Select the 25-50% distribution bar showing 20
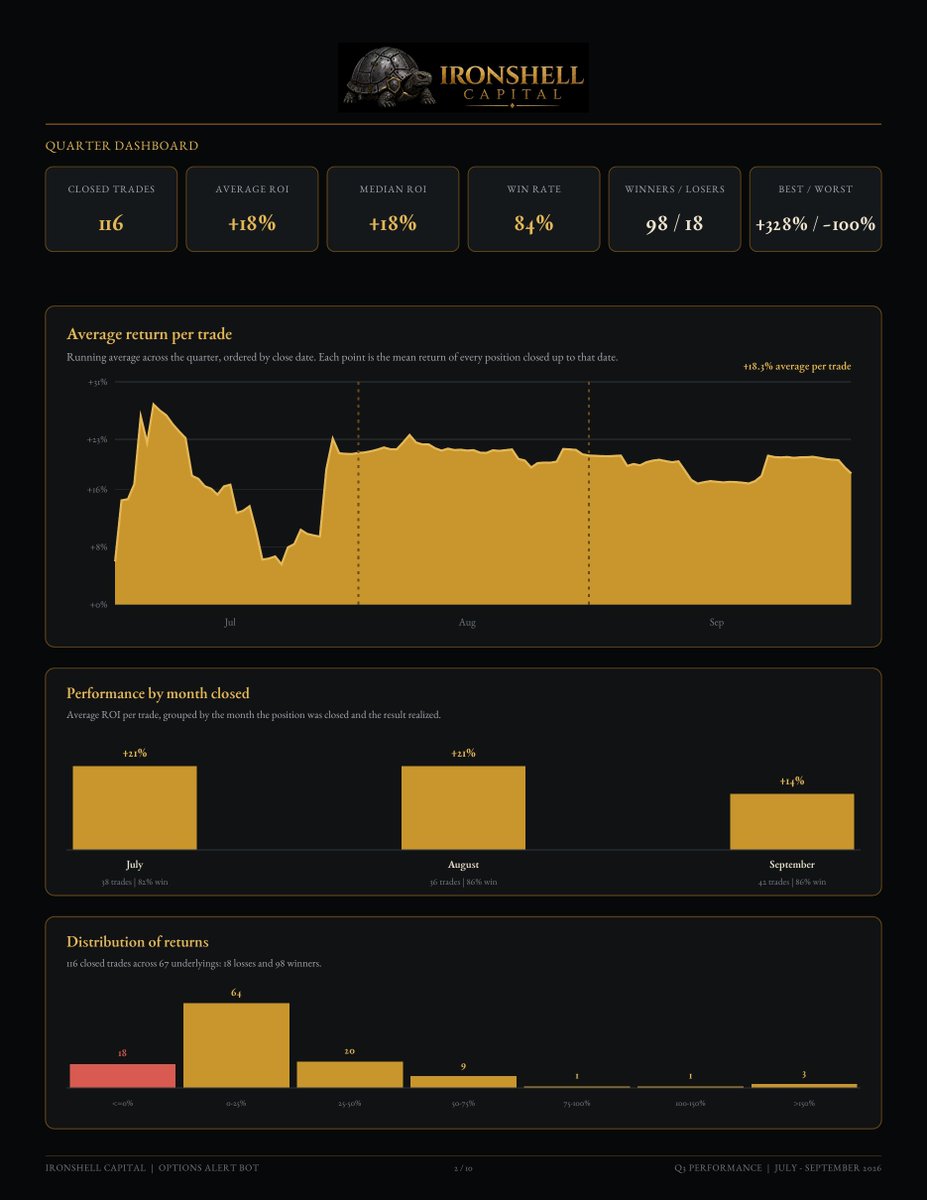This screenshot has width=927, height=1200. tap(350, 1075)
